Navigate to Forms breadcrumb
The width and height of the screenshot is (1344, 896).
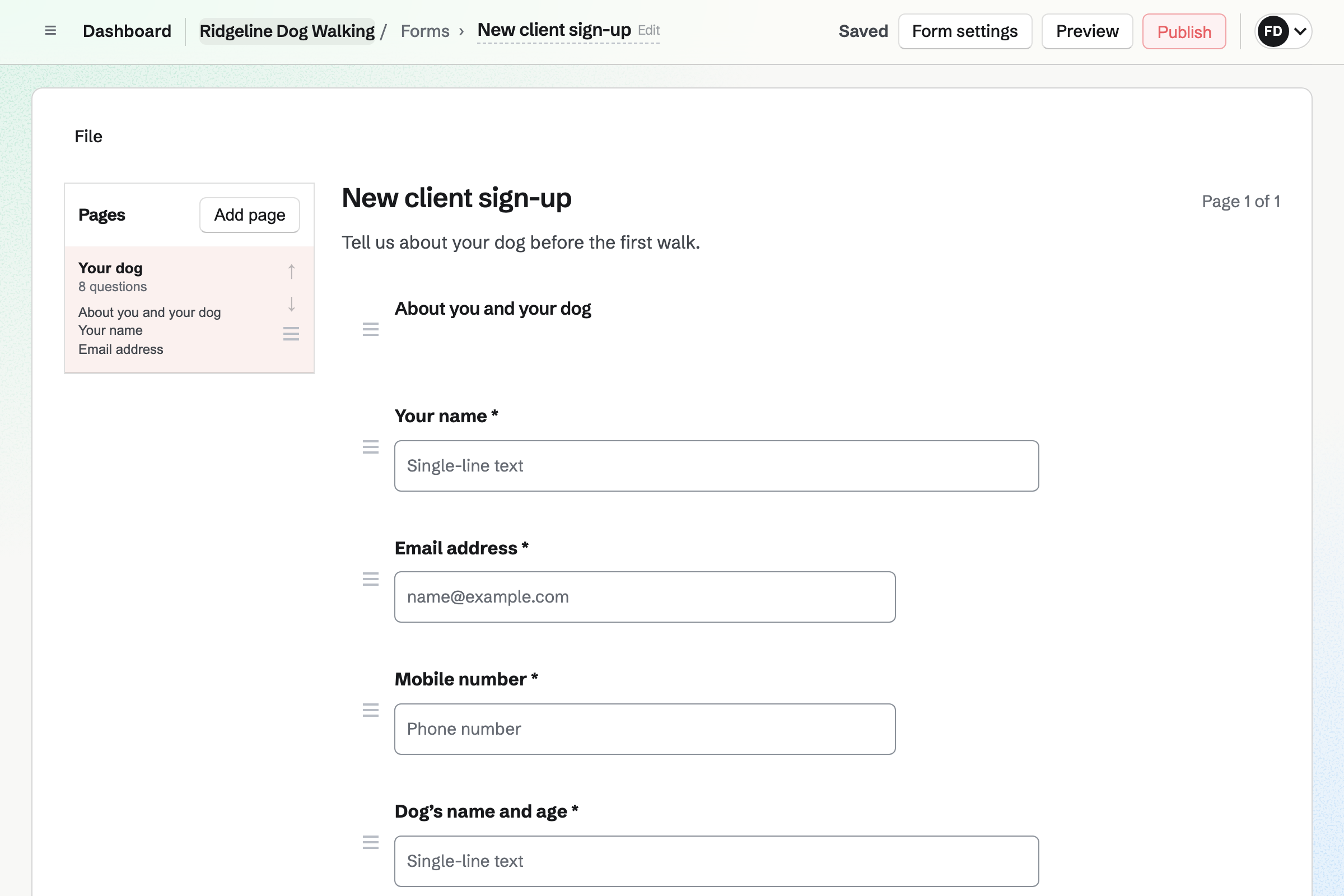(x=425, y=31)
